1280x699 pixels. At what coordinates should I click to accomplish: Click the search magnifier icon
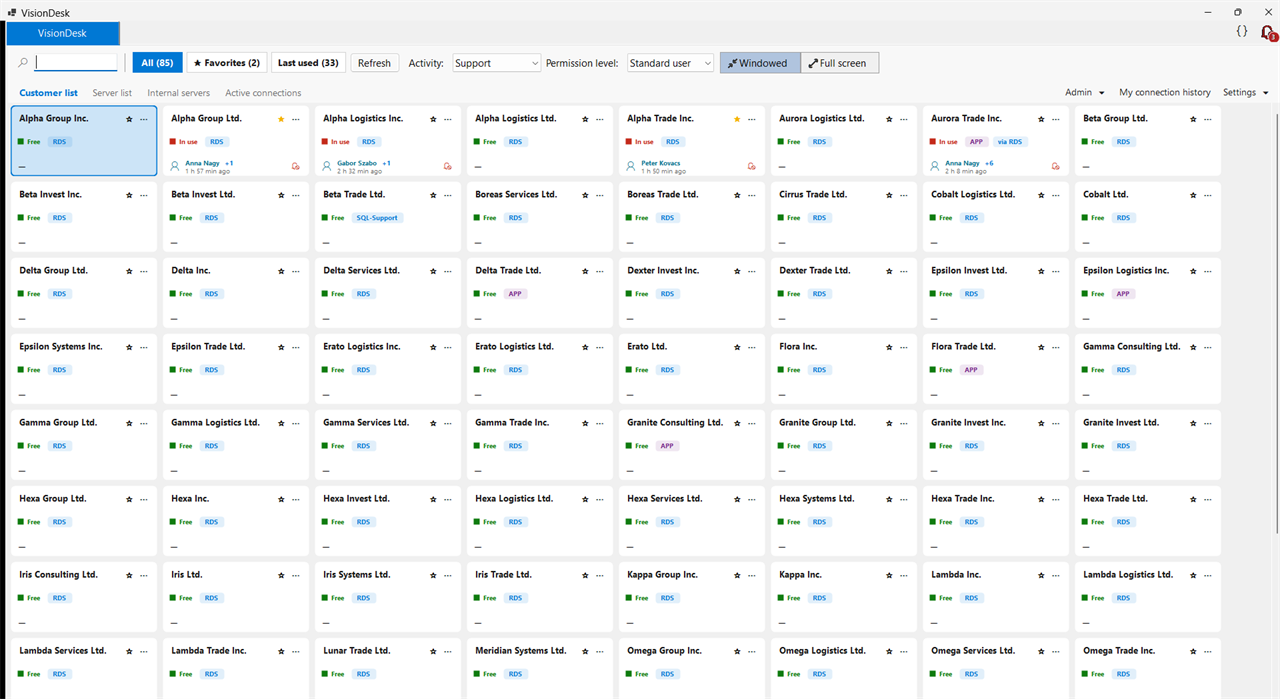click(x=23, y=63)
